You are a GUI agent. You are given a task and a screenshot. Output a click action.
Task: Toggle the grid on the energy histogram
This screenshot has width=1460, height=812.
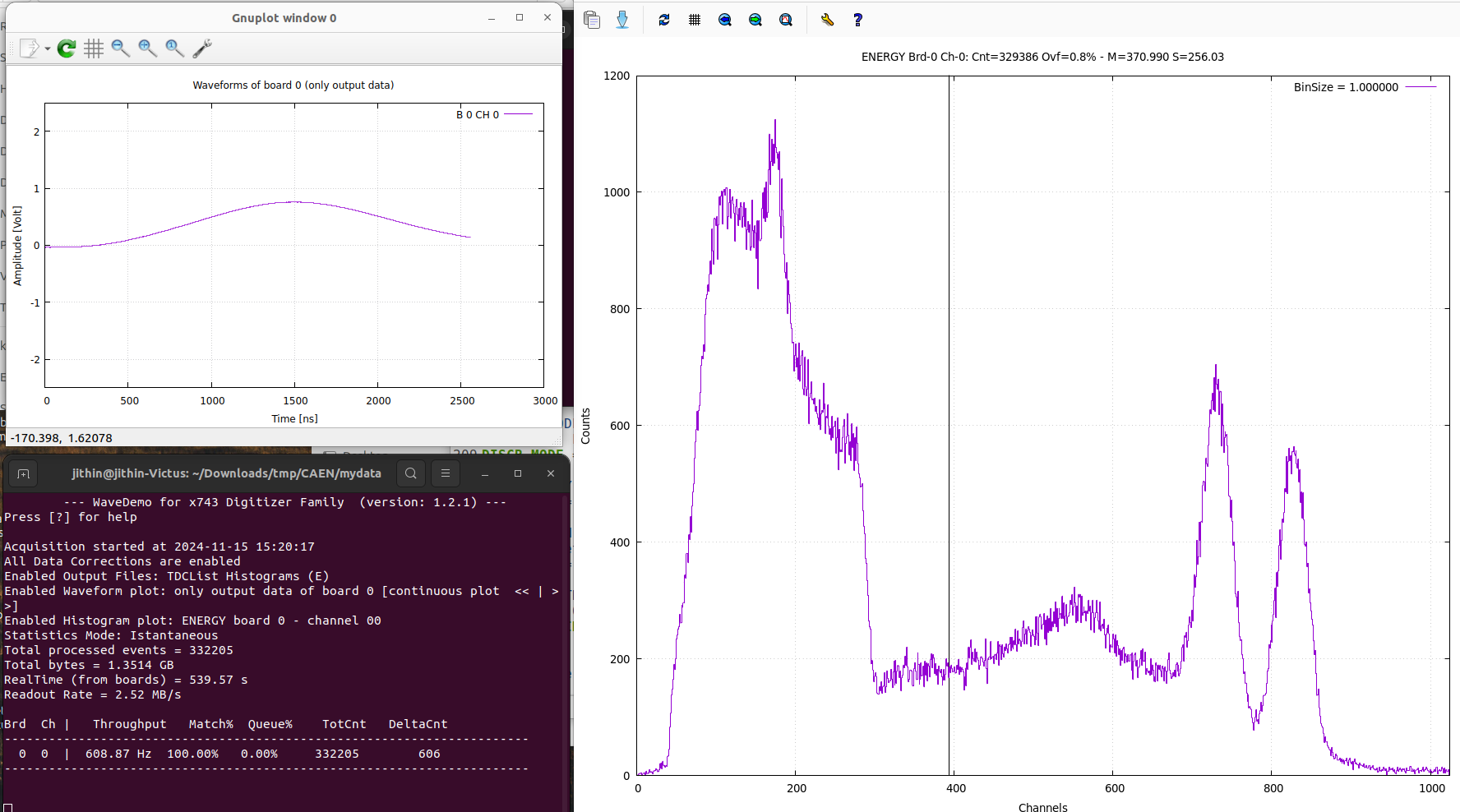point(695,20)
